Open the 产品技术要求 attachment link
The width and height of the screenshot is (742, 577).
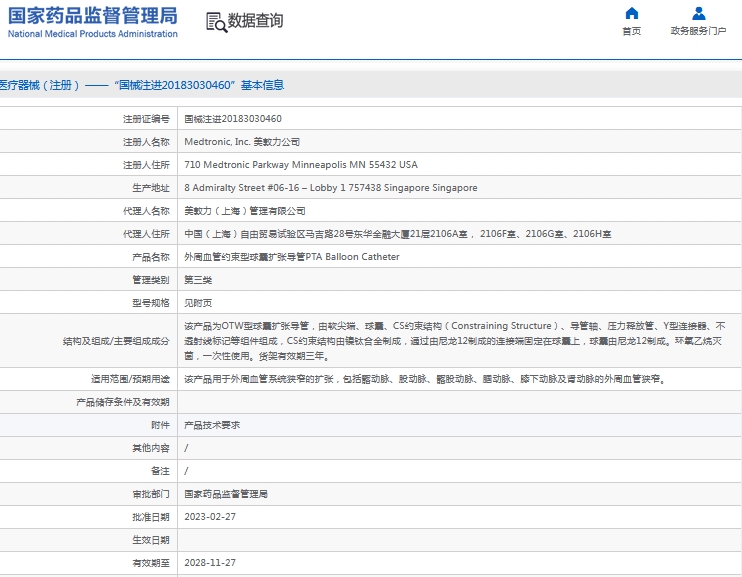point(212,425)
